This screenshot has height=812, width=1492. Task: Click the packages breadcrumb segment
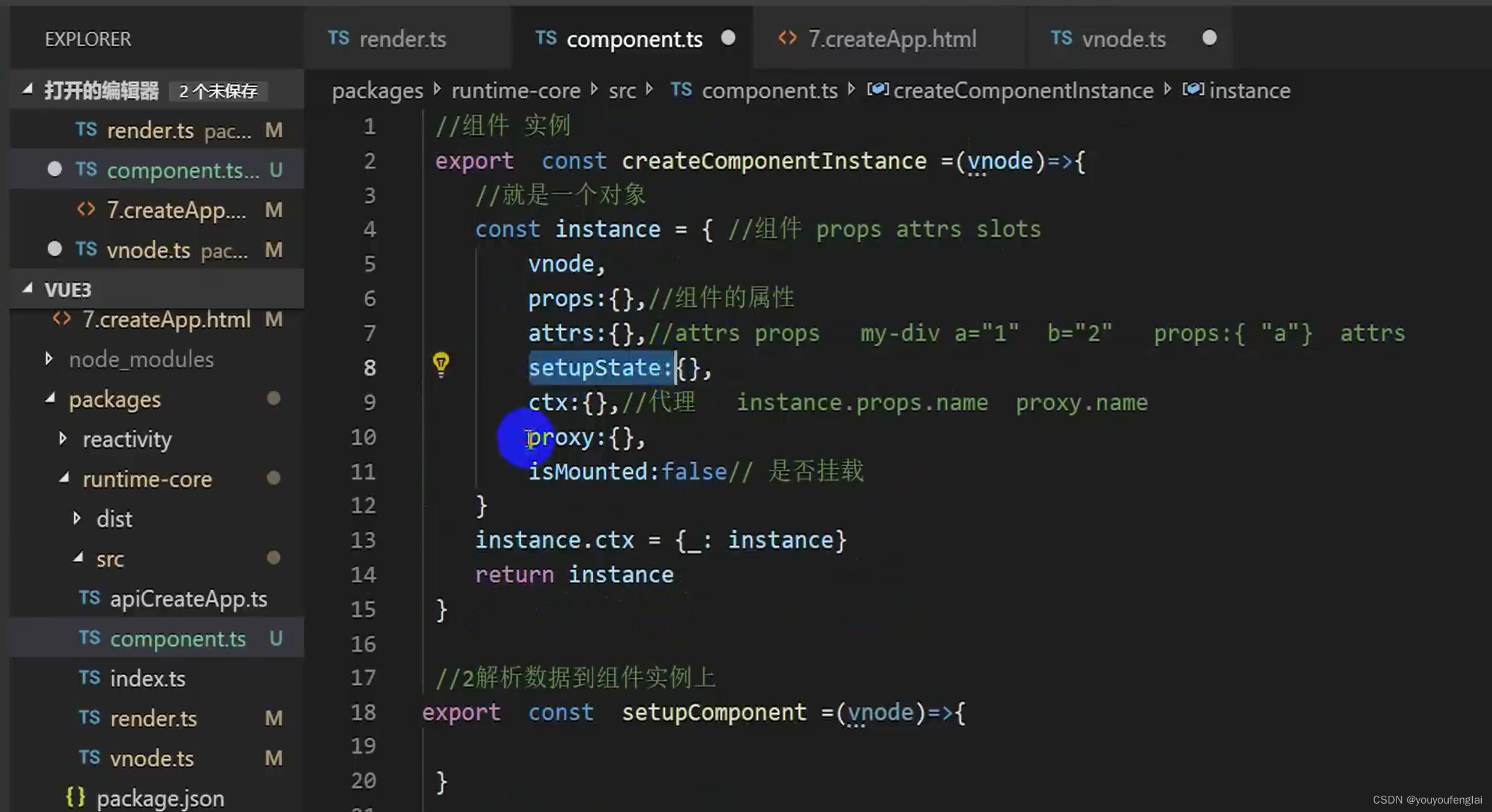[x=378, y=91]
